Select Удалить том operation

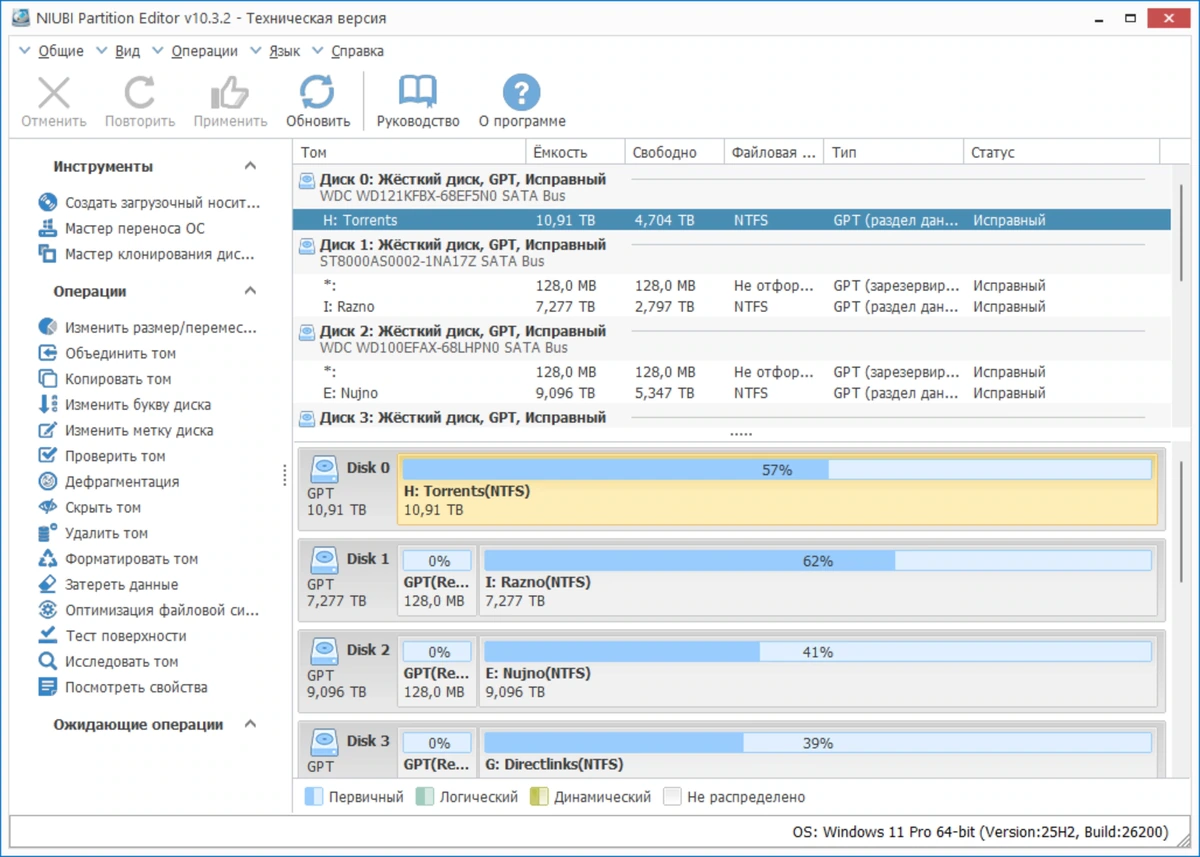[94, 533]
